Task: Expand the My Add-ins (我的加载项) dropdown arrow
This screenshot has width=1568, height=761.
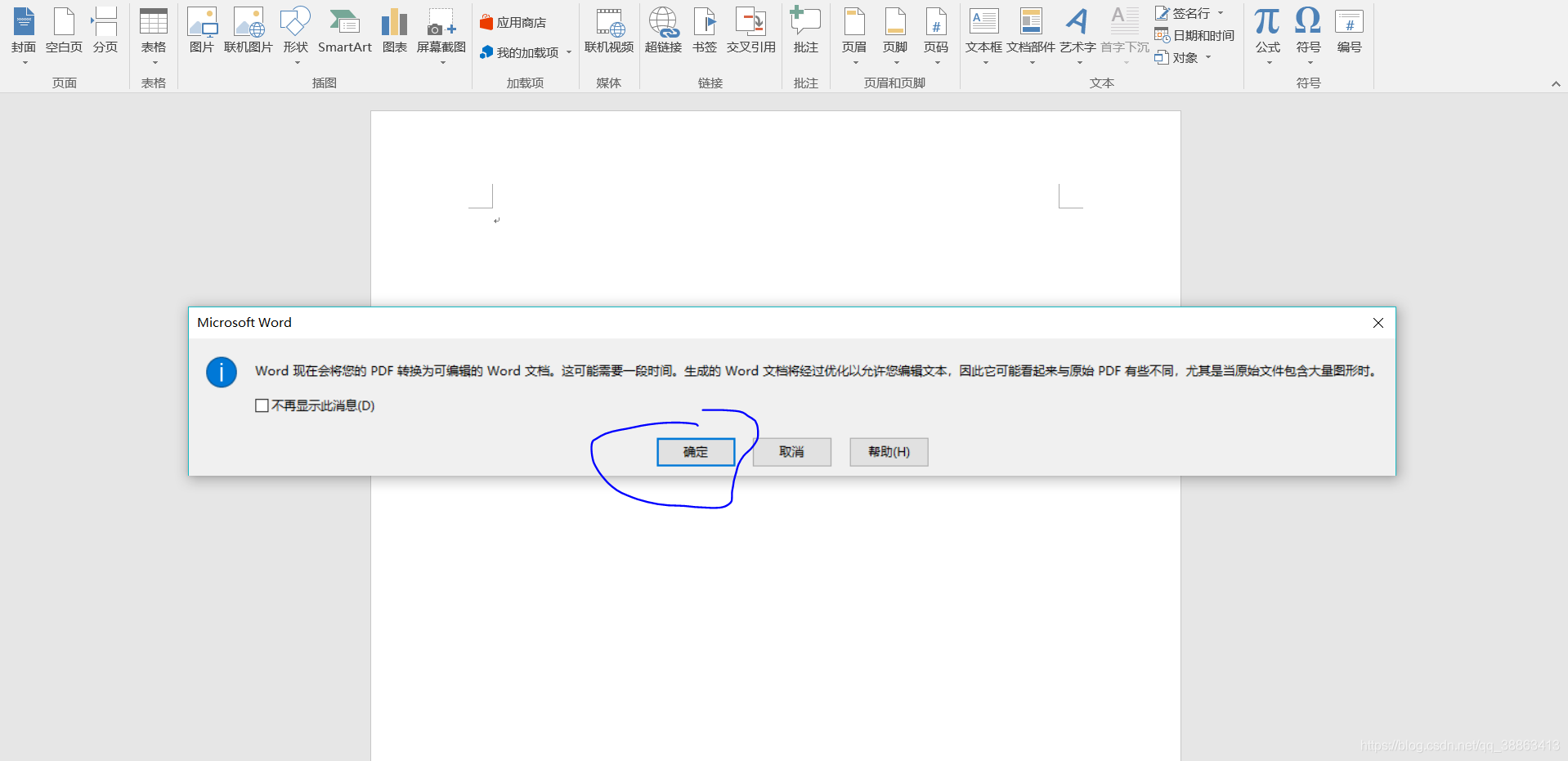Action: point(569,52)
